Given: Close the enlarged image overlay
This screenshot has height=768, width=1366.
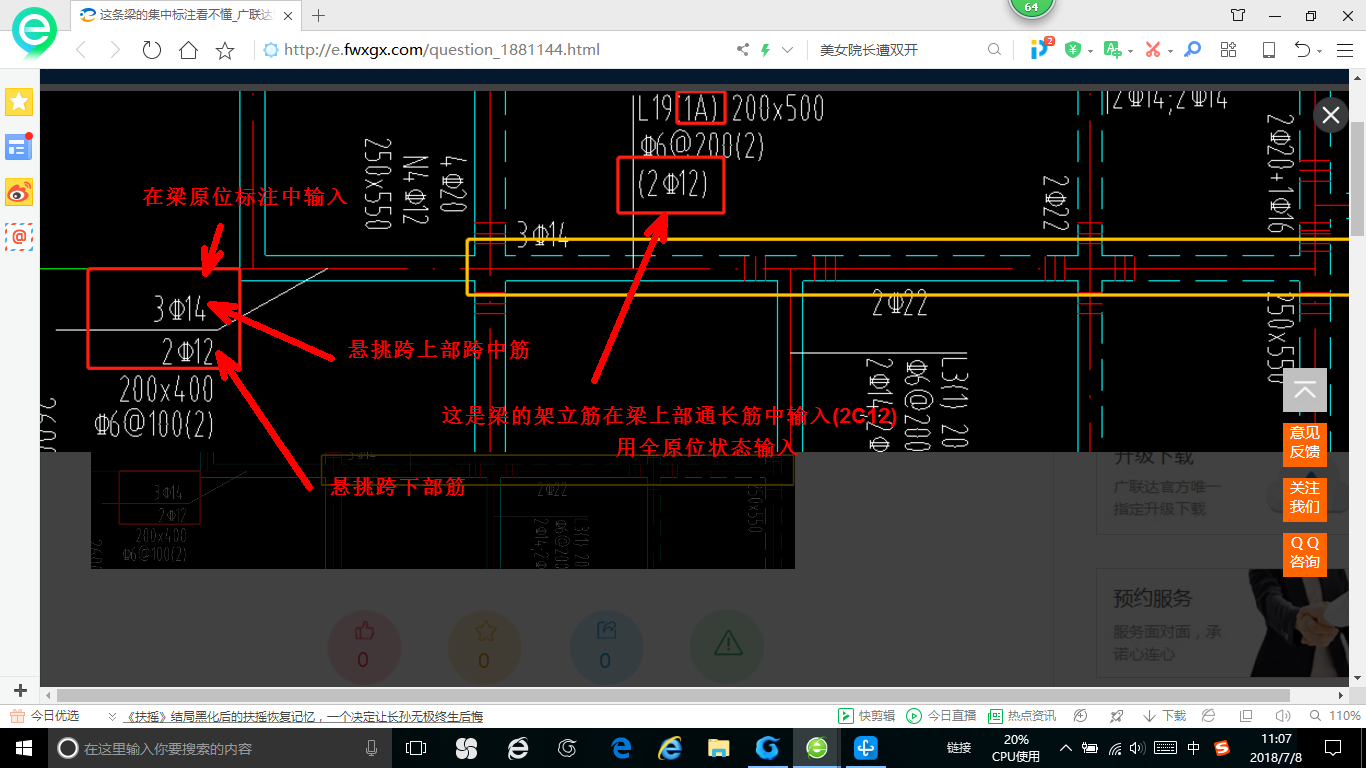Looking at the screenshot, I should click(1330, 116).
